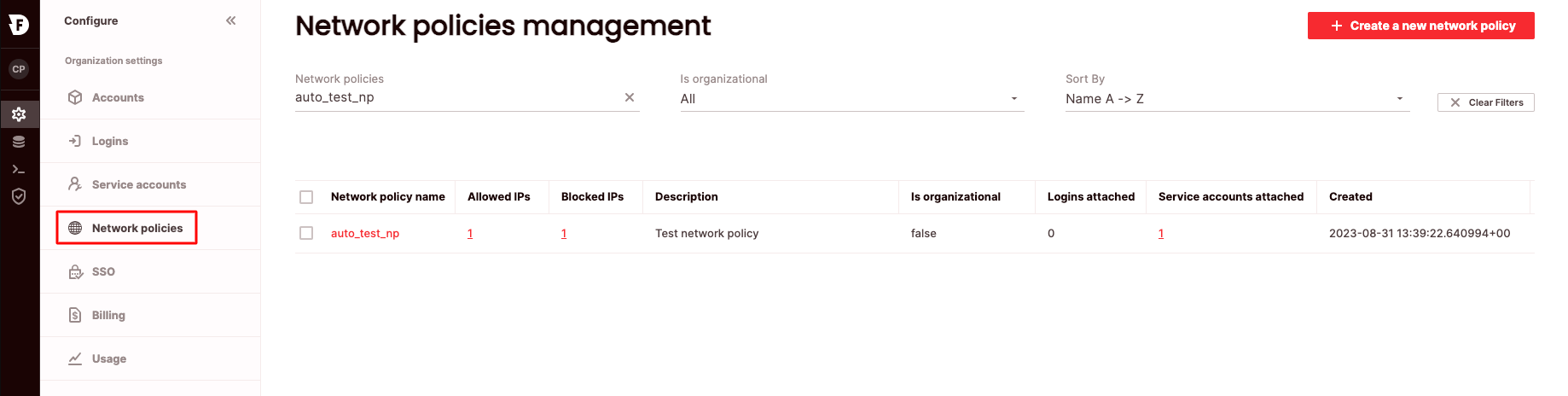This screenshot has height=396, width=1568.
Task: Open the shield security icon
Action: coord(19,196)
